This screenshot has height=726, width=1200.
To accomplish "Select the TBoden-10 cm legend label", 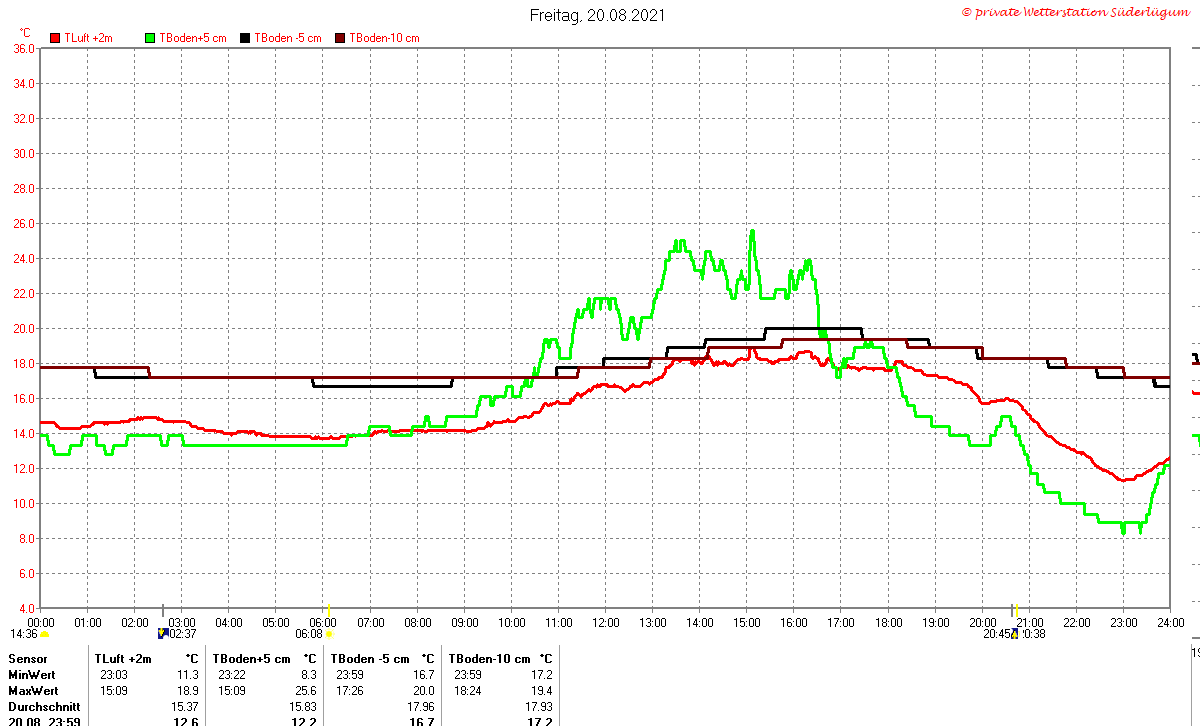I will click(384, 38).
